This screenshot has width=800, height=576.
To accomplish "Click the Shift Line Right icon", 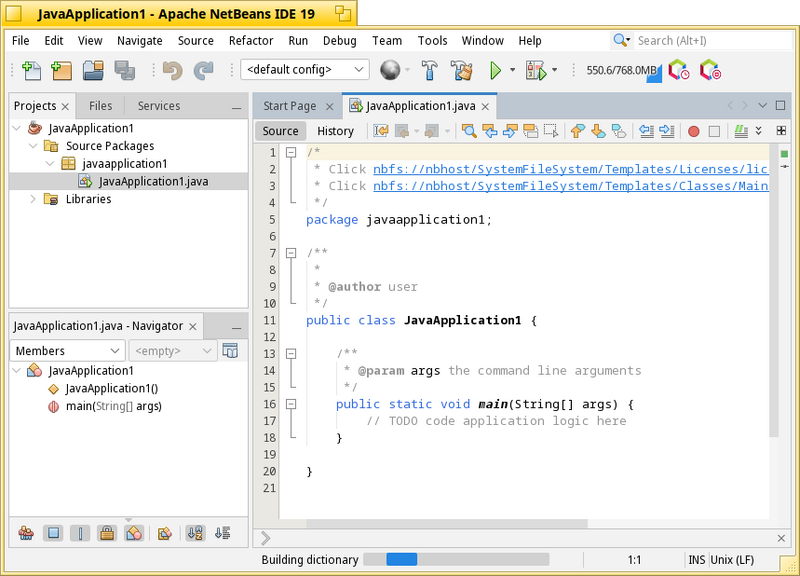I will tap(667, 131).
